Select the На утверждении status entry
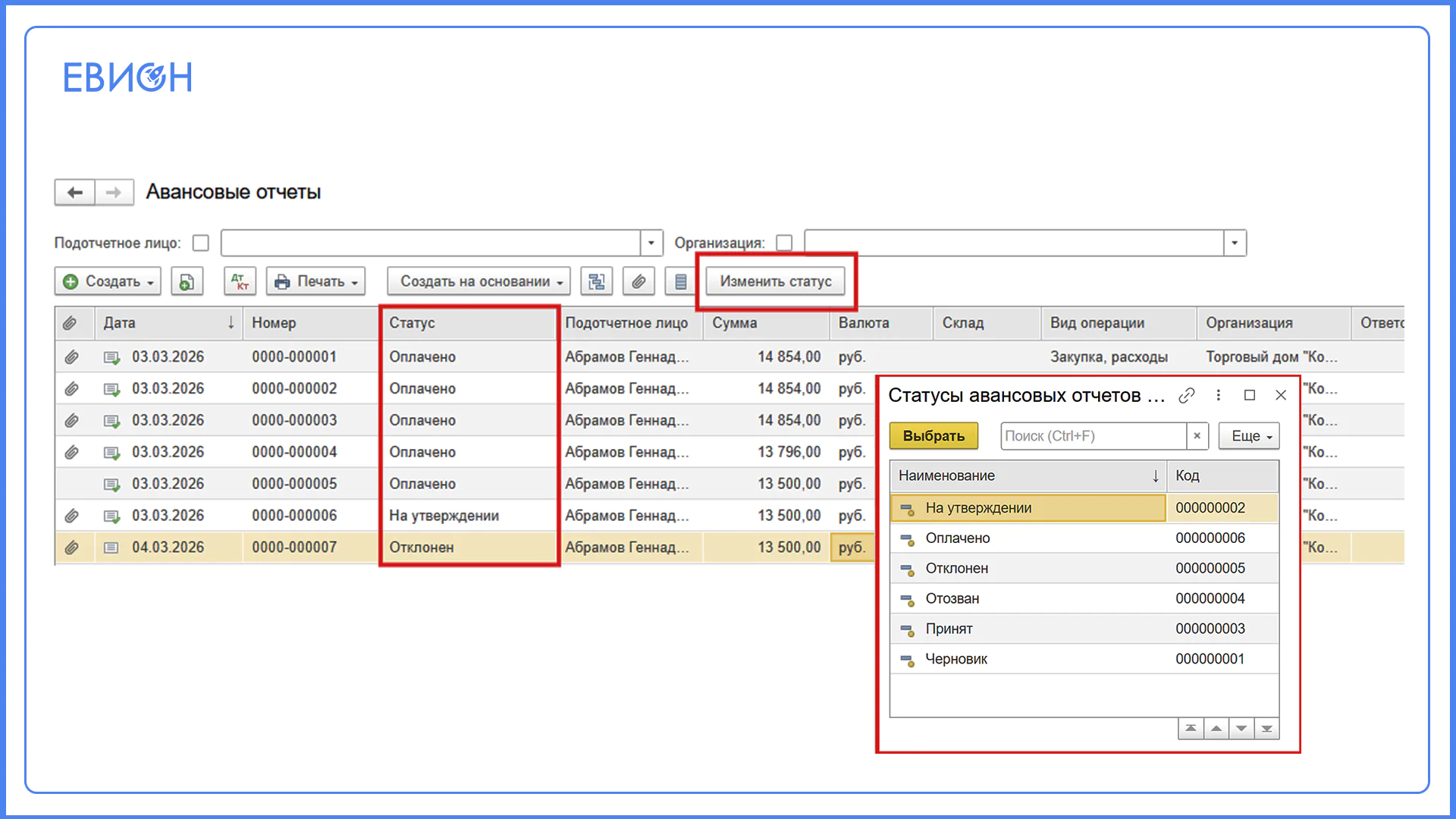The image size is (1456, 819). [x=1028, y=508]
